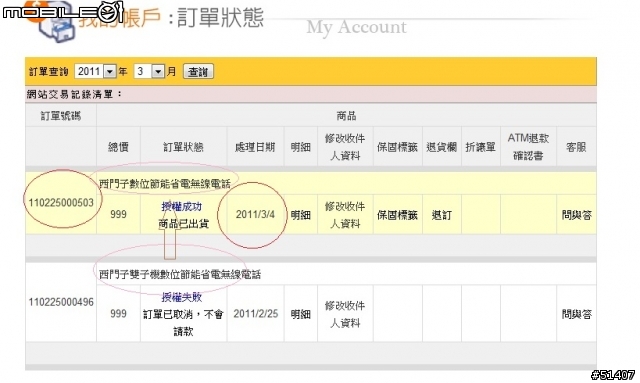
Task: Click 修改收件人資料 for the 2011/3/4 order
Action: (345, 215)
